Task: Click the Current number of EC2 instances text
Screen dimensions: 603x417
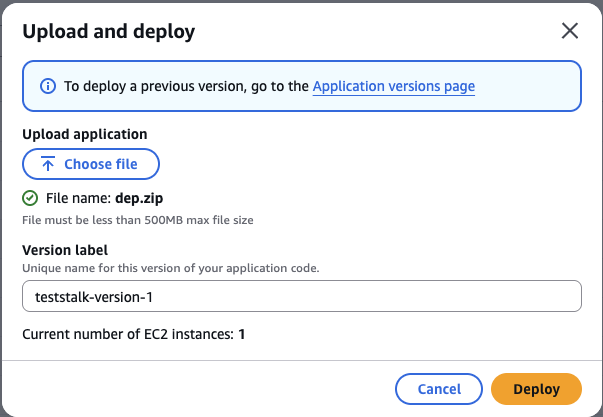Action: [133, 334]
